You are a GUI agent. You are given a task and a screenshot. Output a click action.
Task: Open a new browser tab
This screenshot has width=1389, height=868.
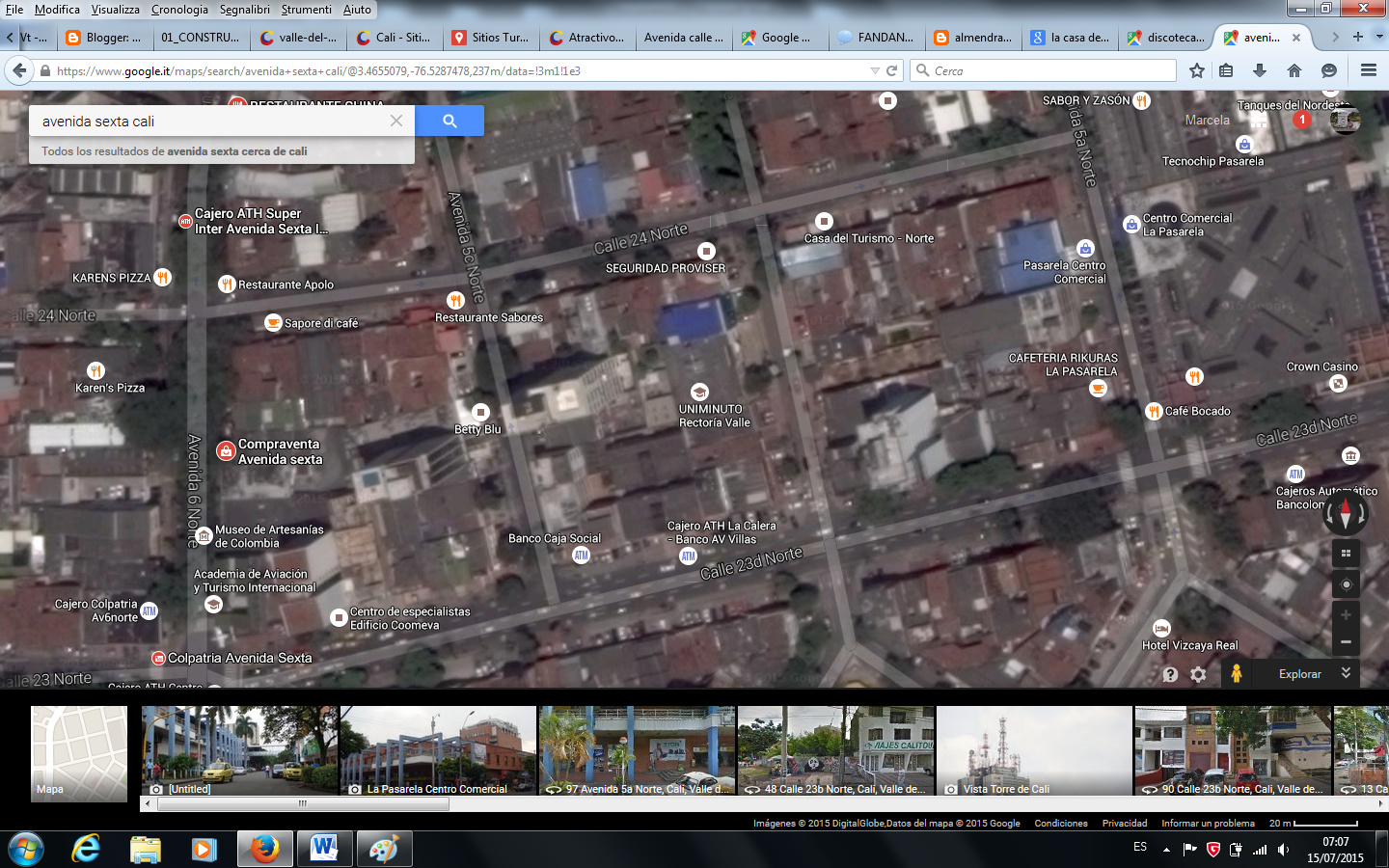[x=1357, y=37]
